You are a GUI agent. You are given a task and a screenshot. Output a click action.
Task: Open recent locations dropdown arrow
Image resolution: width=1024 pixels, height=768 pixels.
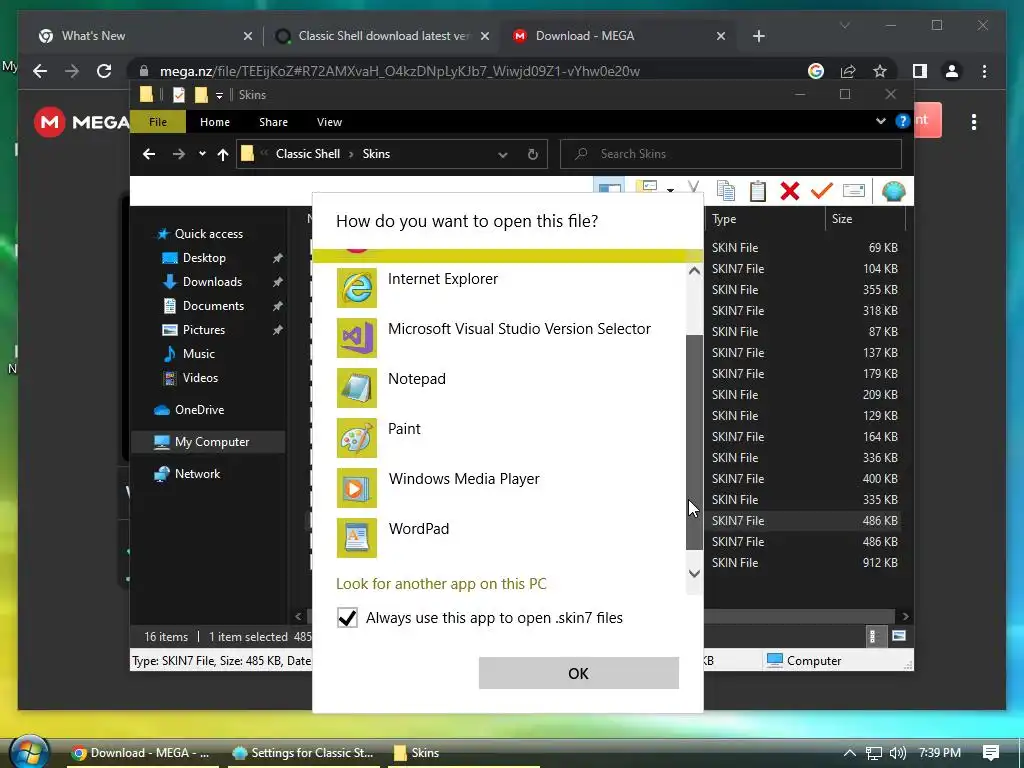pyautogui.click(x=202, y=154)
